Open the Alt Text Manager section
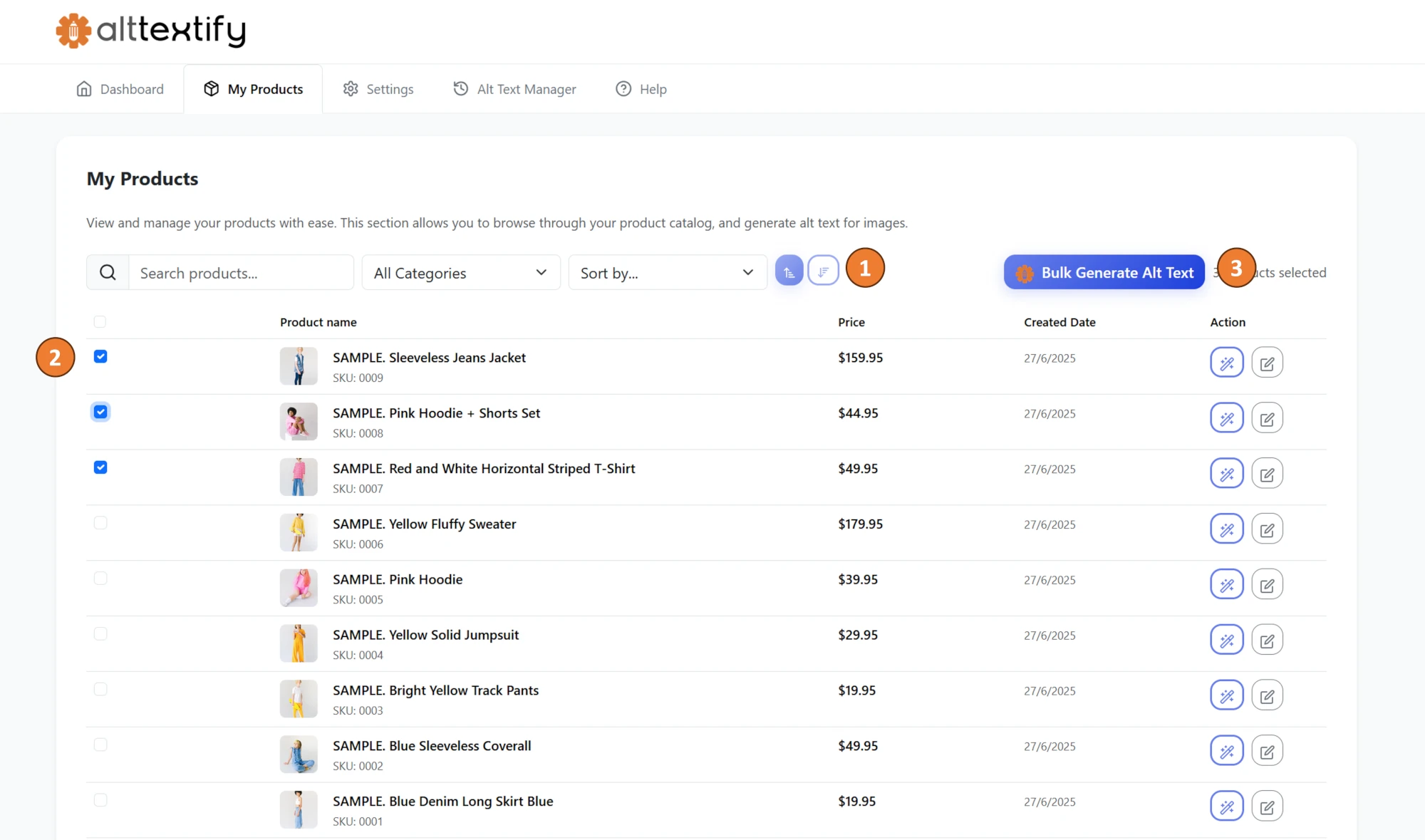The image size is (1425, 840). [x=514, y=88]
